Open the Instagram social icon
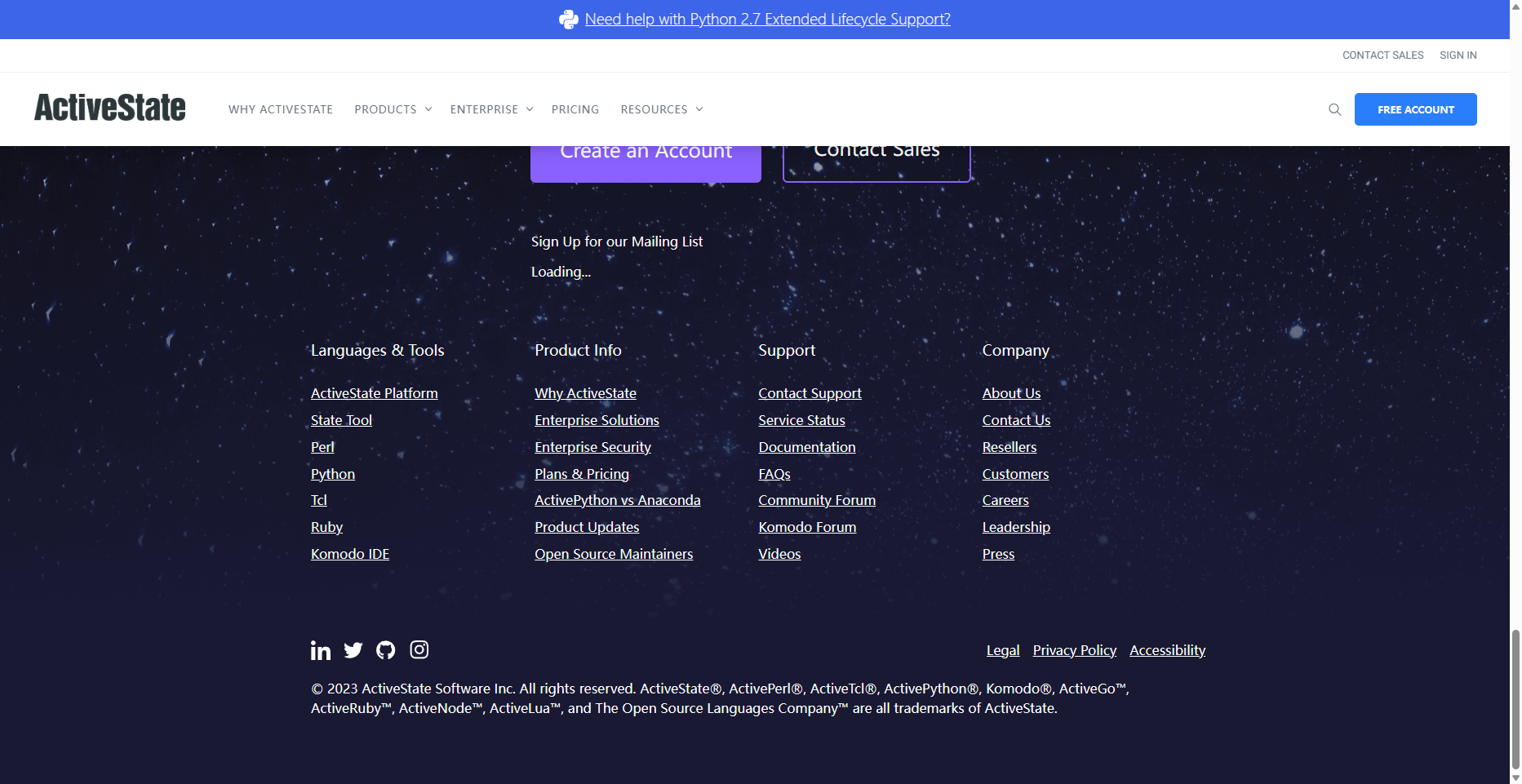 click(x=419, y=649)
